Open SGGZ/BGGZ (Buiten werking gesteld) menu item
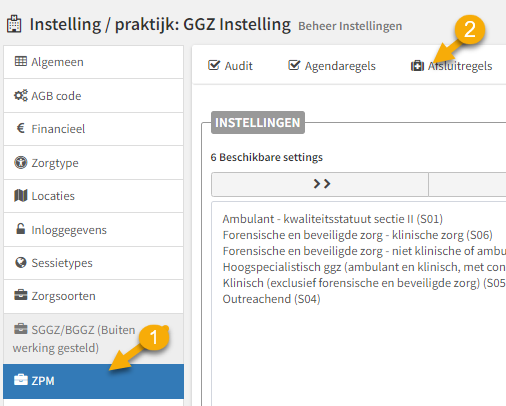 [x=93, y=338]
